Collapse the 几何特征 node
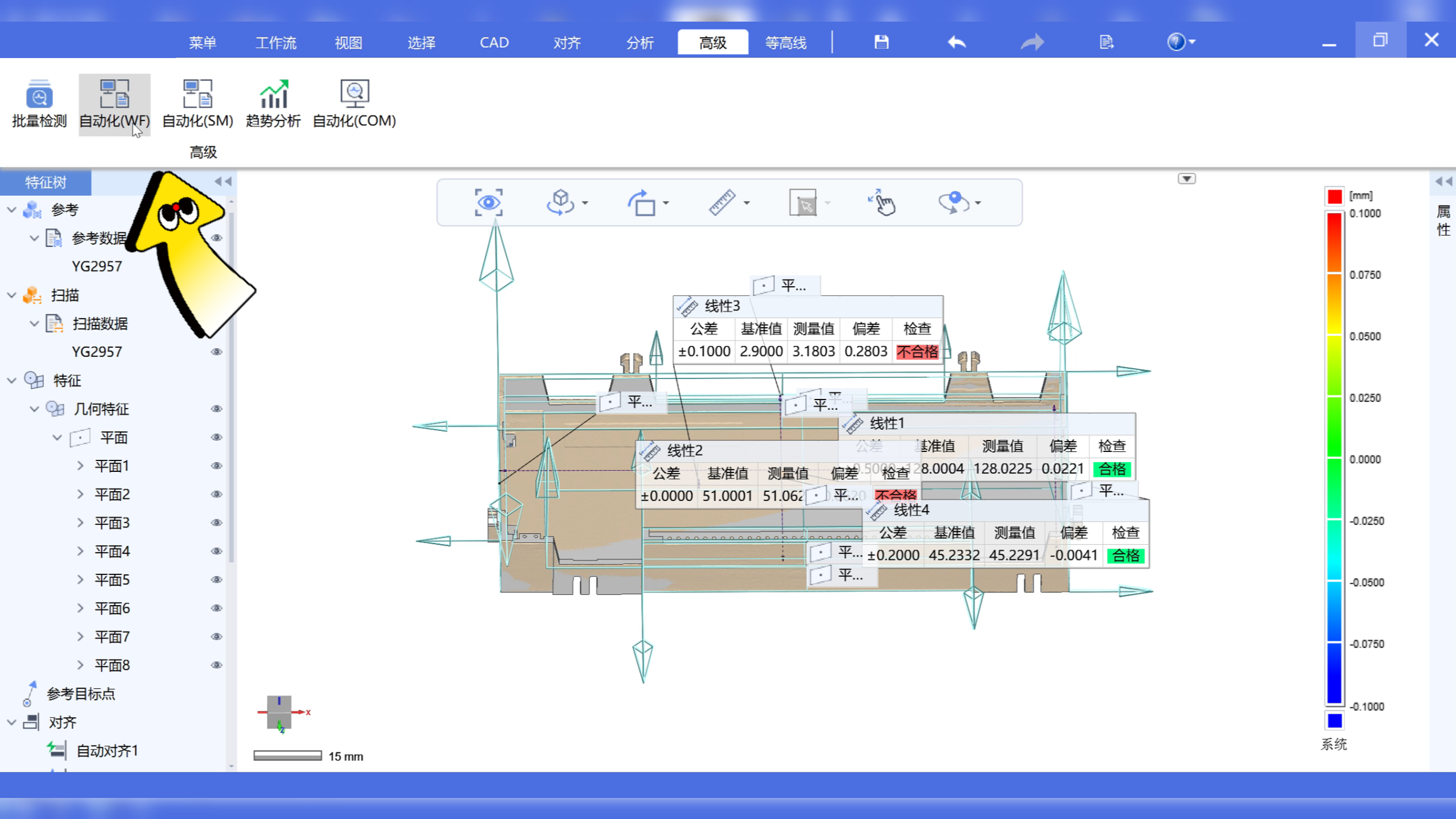Viewport: 1456px width, 819px height. pyautogui.click(x=34, y=409)
